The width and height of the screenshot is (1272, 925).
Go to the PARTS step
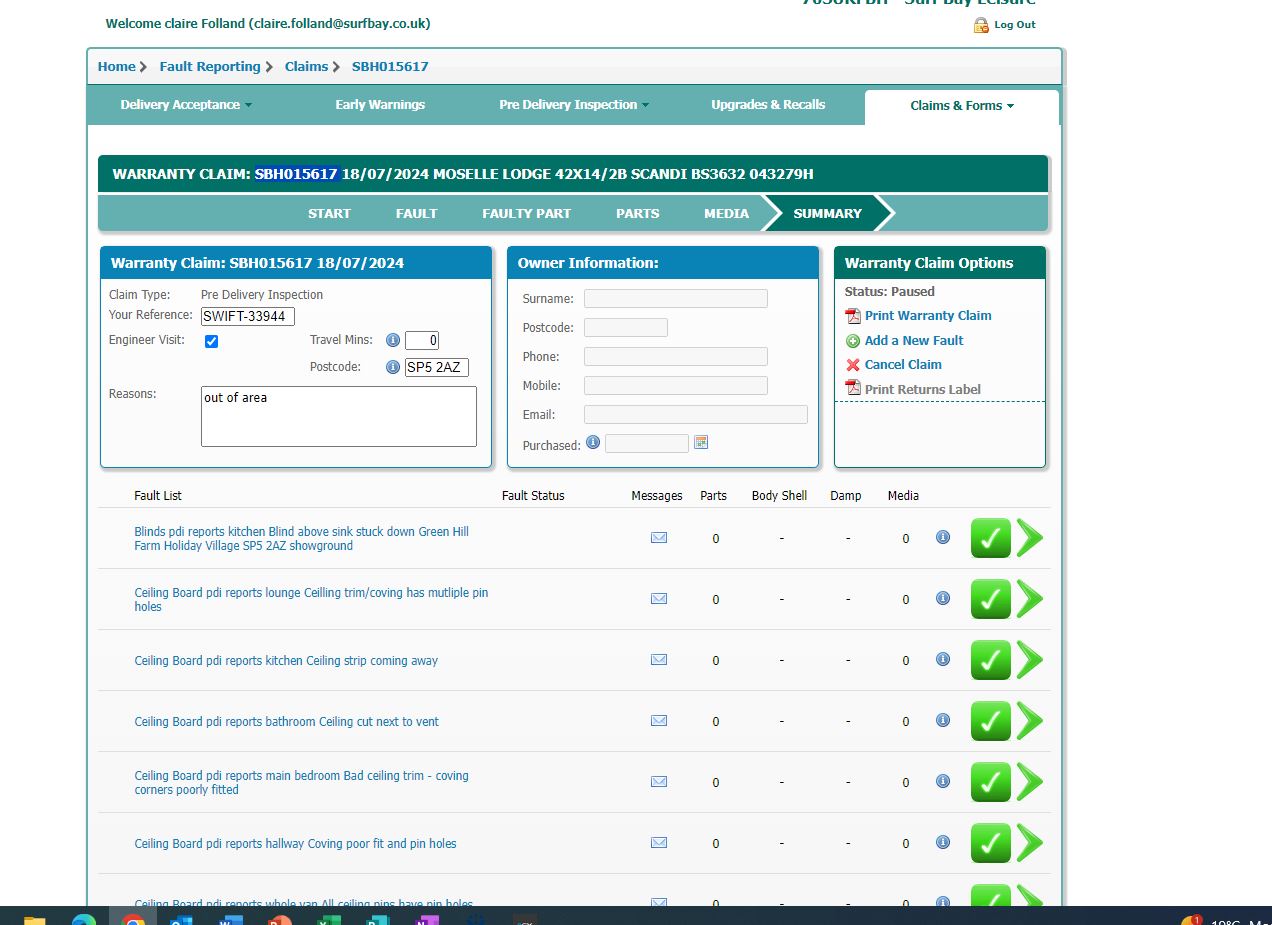click(637, 213)
